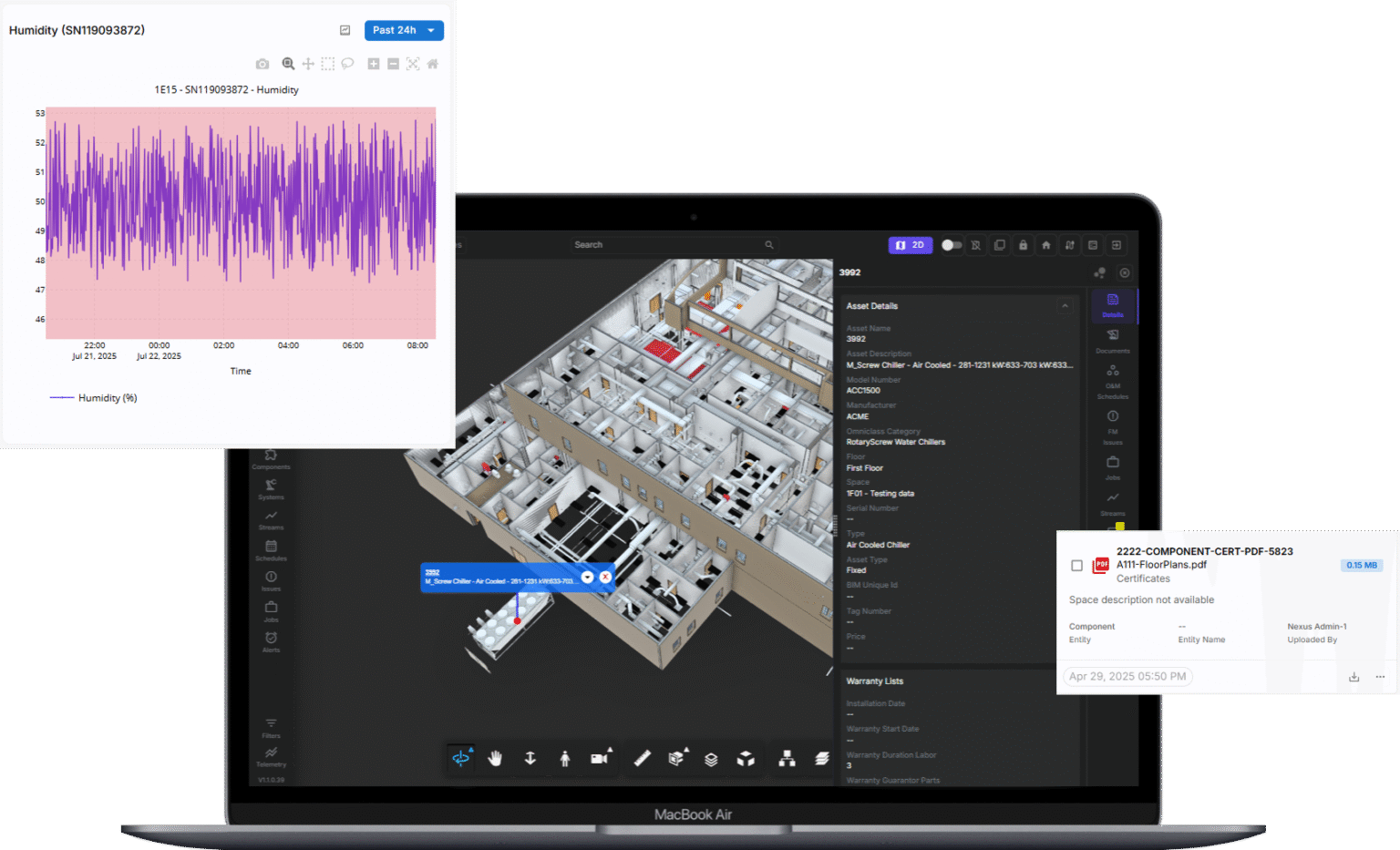Choose the lasso select chart tool
Viewport: 1400px width, 850px height.
[x=347, y=64]
